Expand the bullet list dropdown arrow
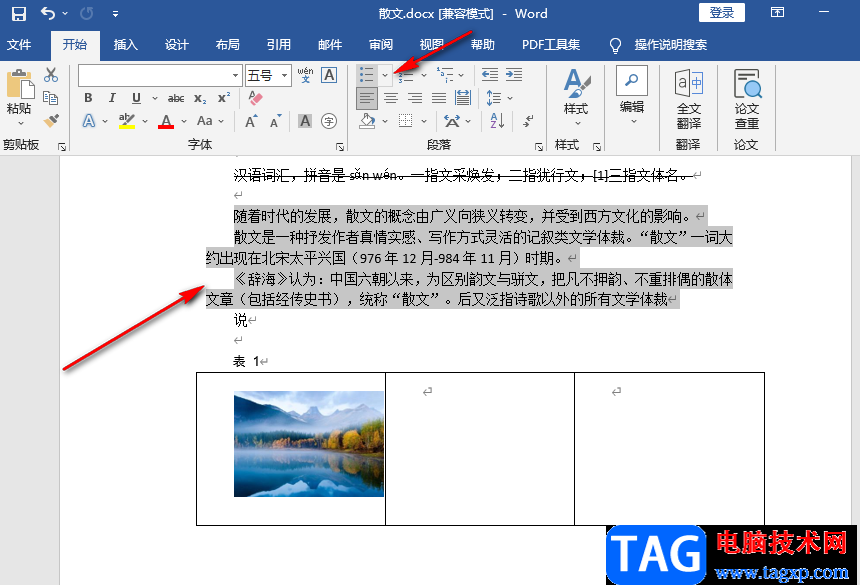 (x=385, y=75)
